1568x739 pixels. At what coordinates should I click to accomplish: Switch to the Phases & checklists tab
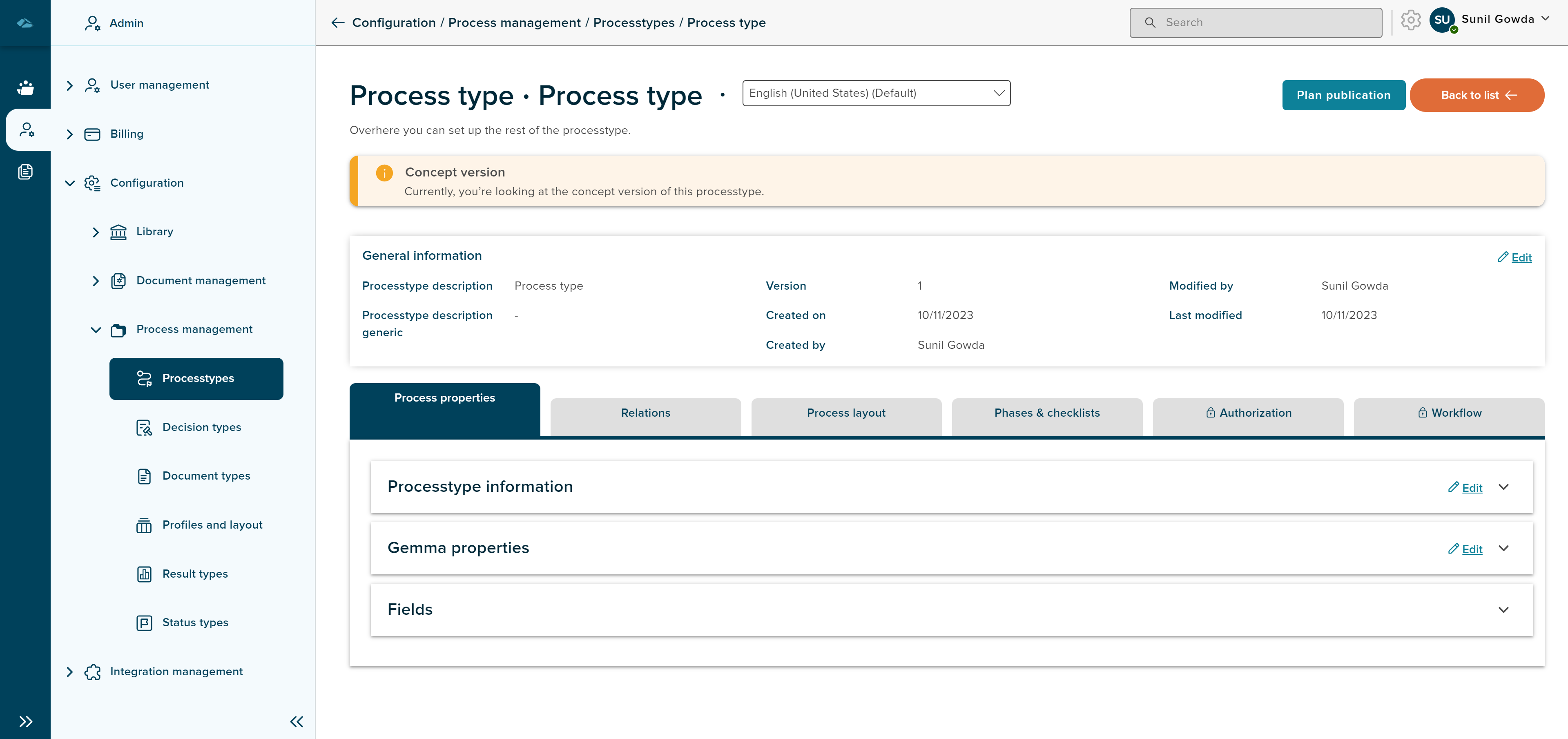point(1047,413)
